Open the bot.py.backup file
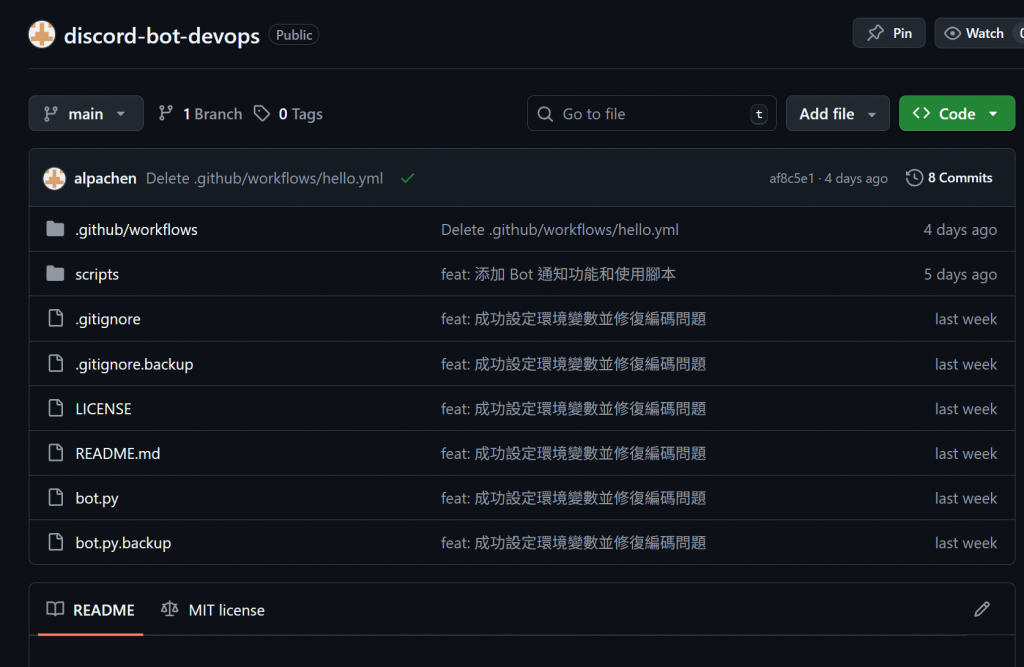1024x667 pixels. click(x=123, y=543)
